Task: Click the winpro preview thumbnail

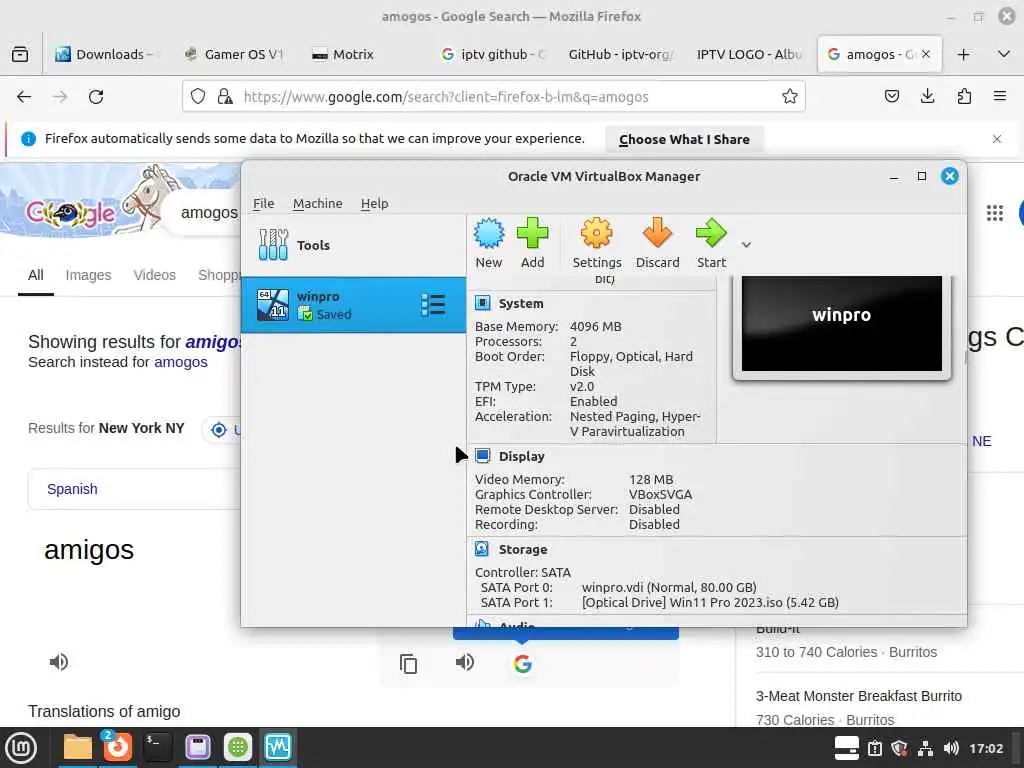Action: tap(842, 324)
